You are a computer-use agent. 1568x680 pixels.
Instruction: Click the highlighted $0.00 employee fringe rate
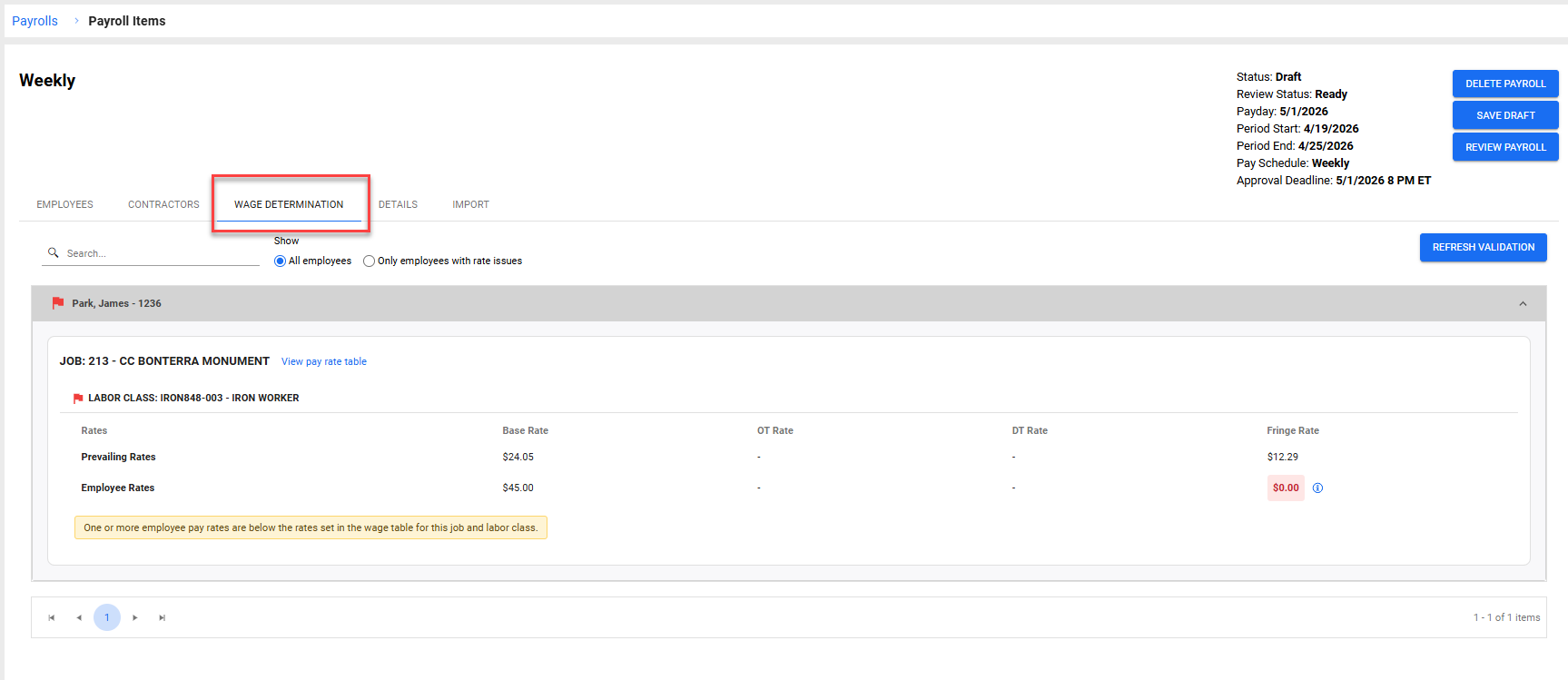pos(1286,488)
